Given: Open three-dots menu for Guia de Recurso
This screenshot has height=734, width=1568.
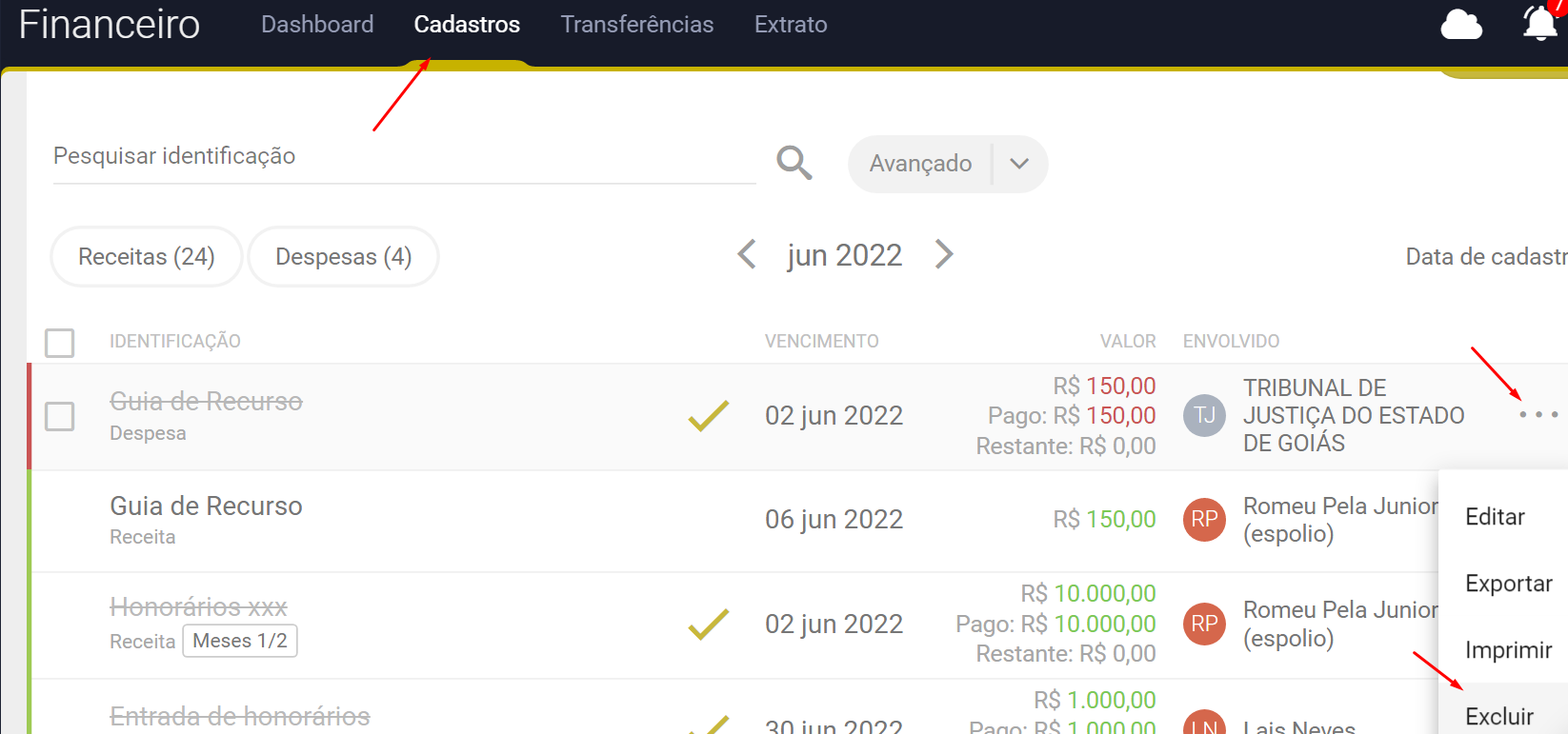Looking at the screenshot, I should click(1538, 415).
